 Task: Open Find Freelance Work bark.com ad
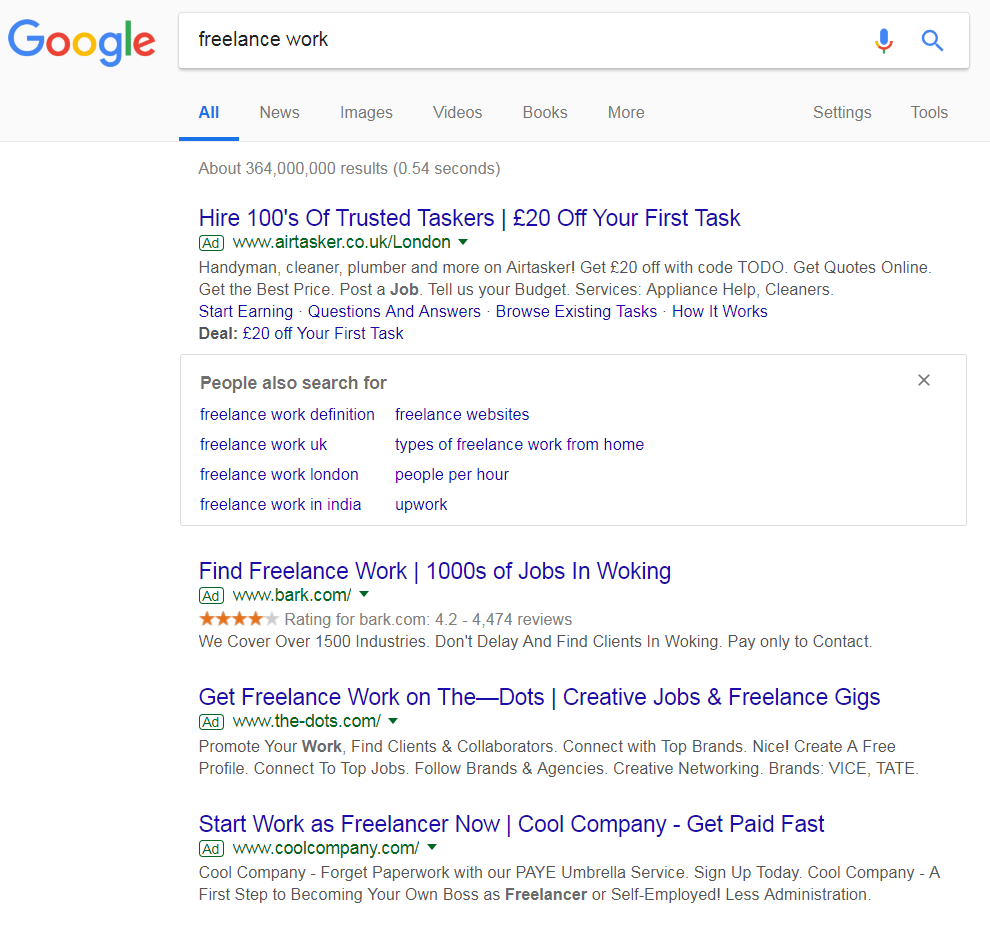(434, 571)
